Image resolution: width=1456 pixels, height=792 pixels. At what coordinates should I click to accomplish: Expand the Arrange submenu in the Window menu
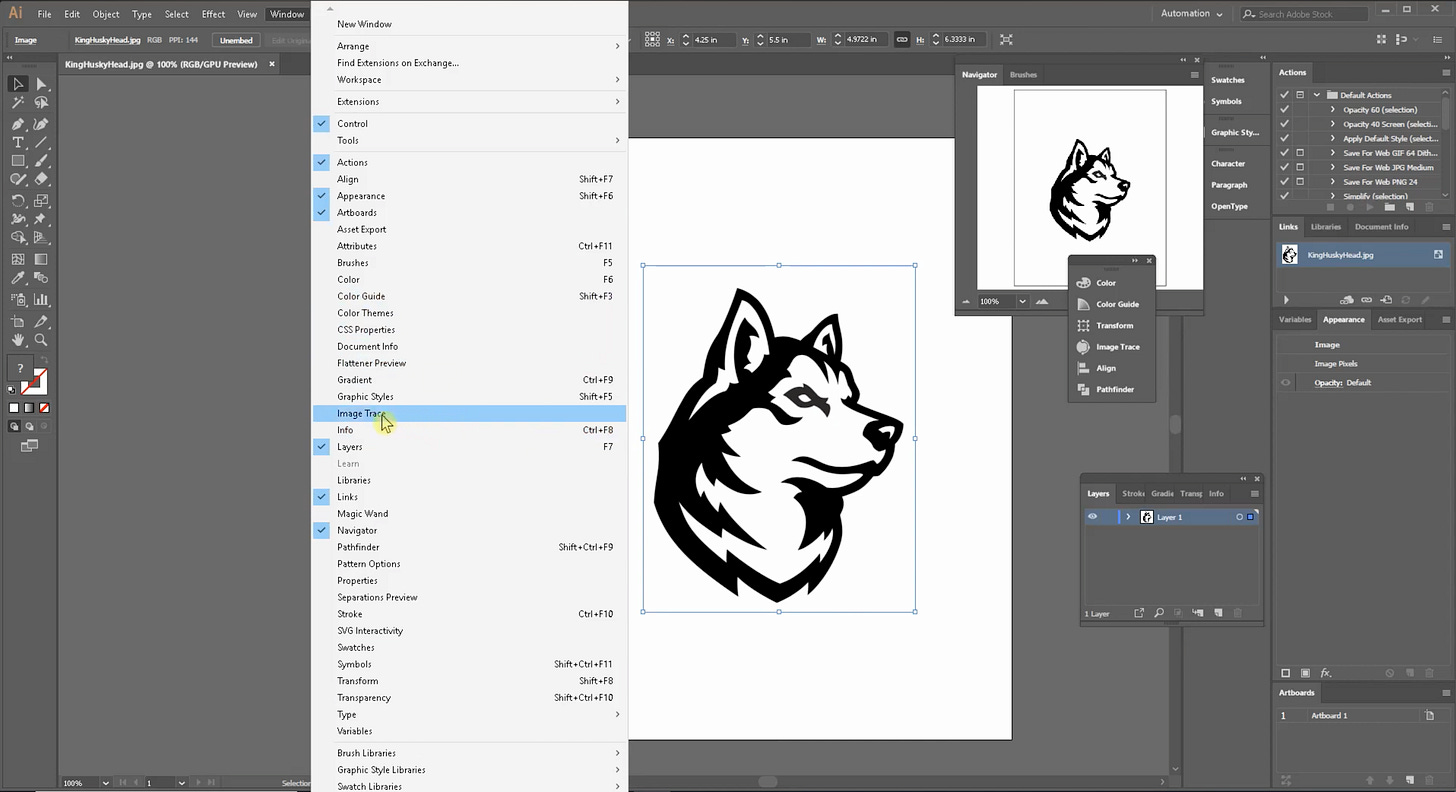pyautogui.click(x=353, y=46)
